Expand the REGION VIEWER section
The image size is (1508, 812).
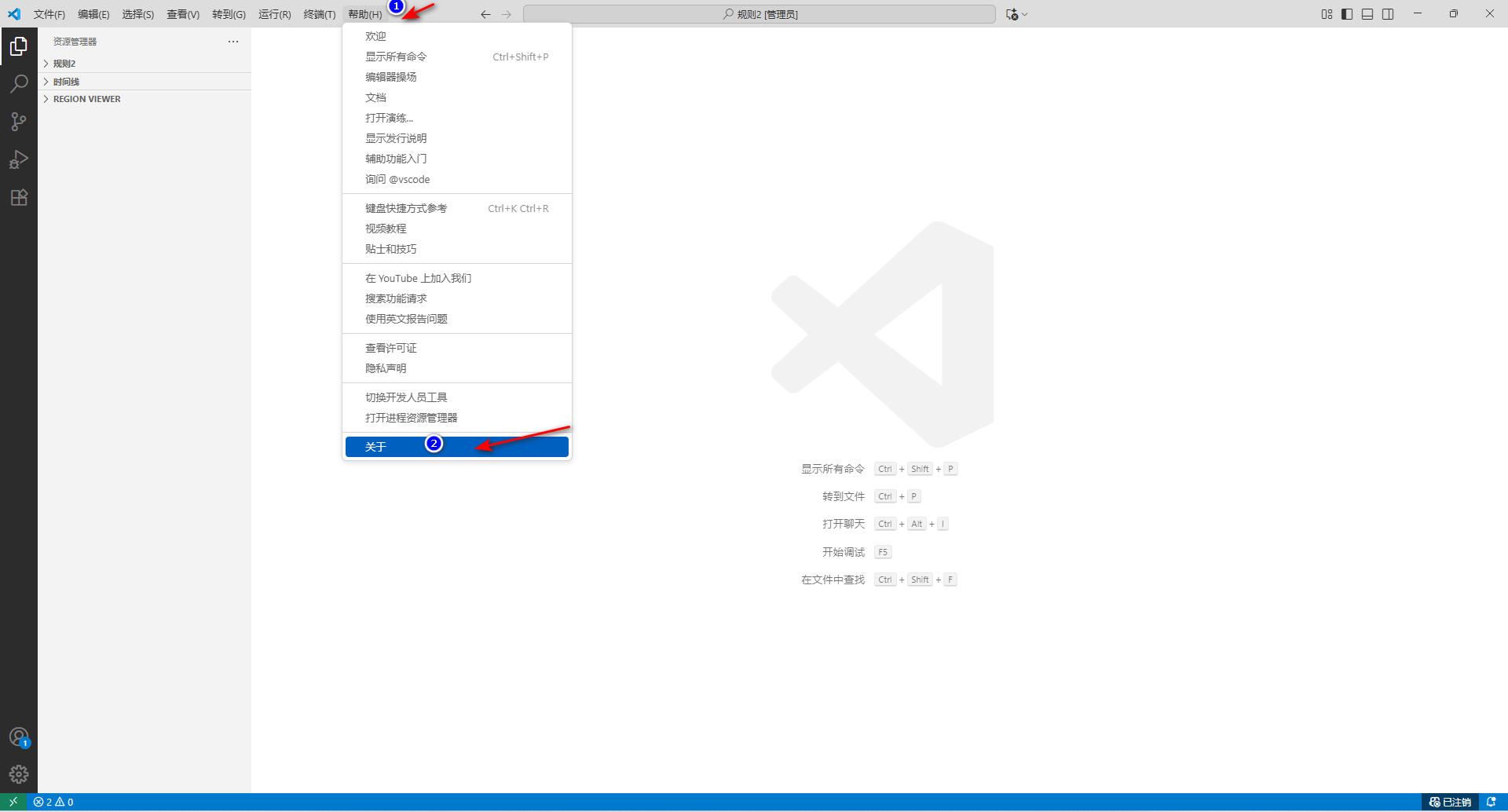coord(86,99)
